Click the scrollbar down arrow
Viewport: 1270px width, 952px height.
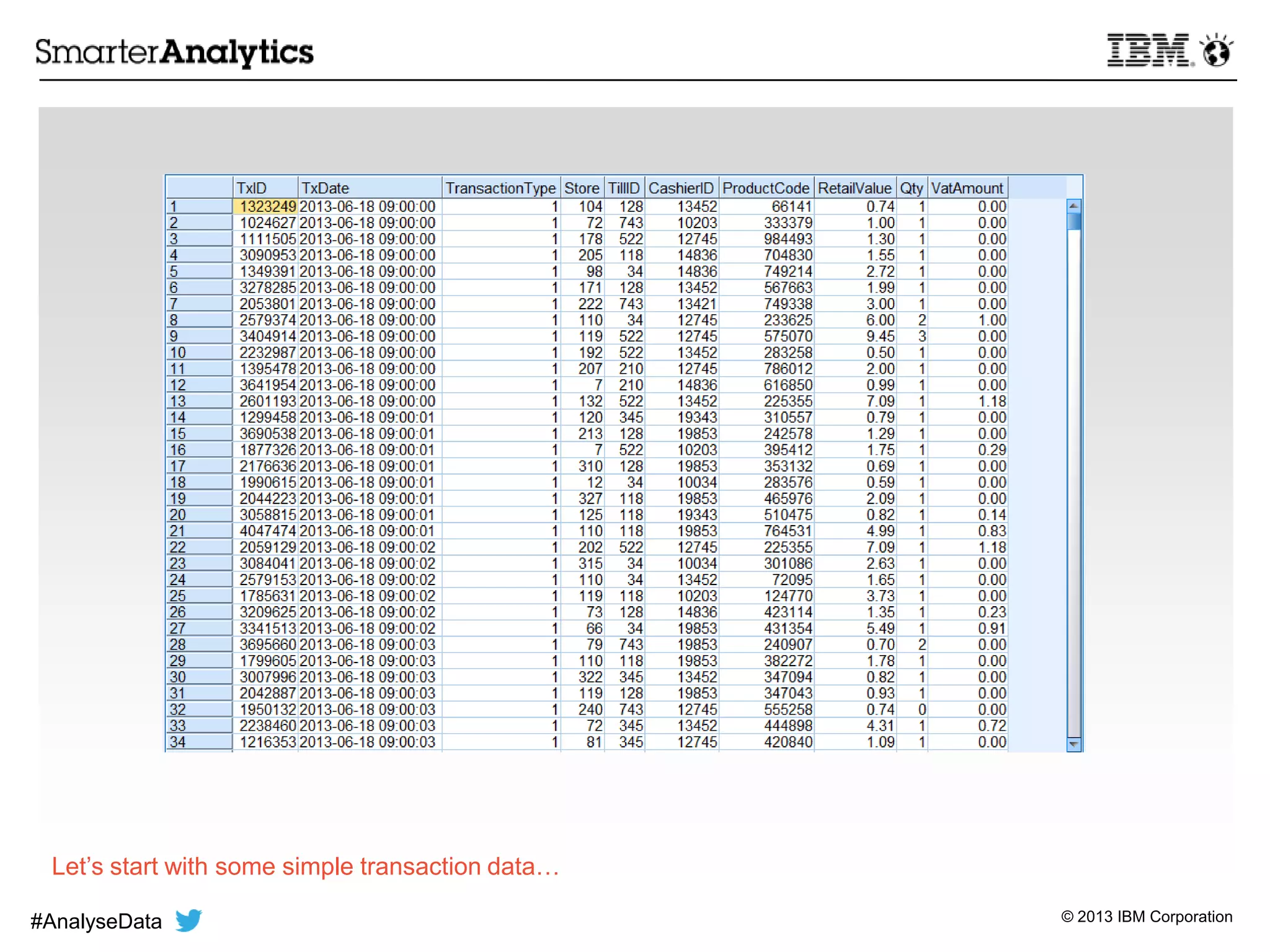click(x=1074, y=744)
